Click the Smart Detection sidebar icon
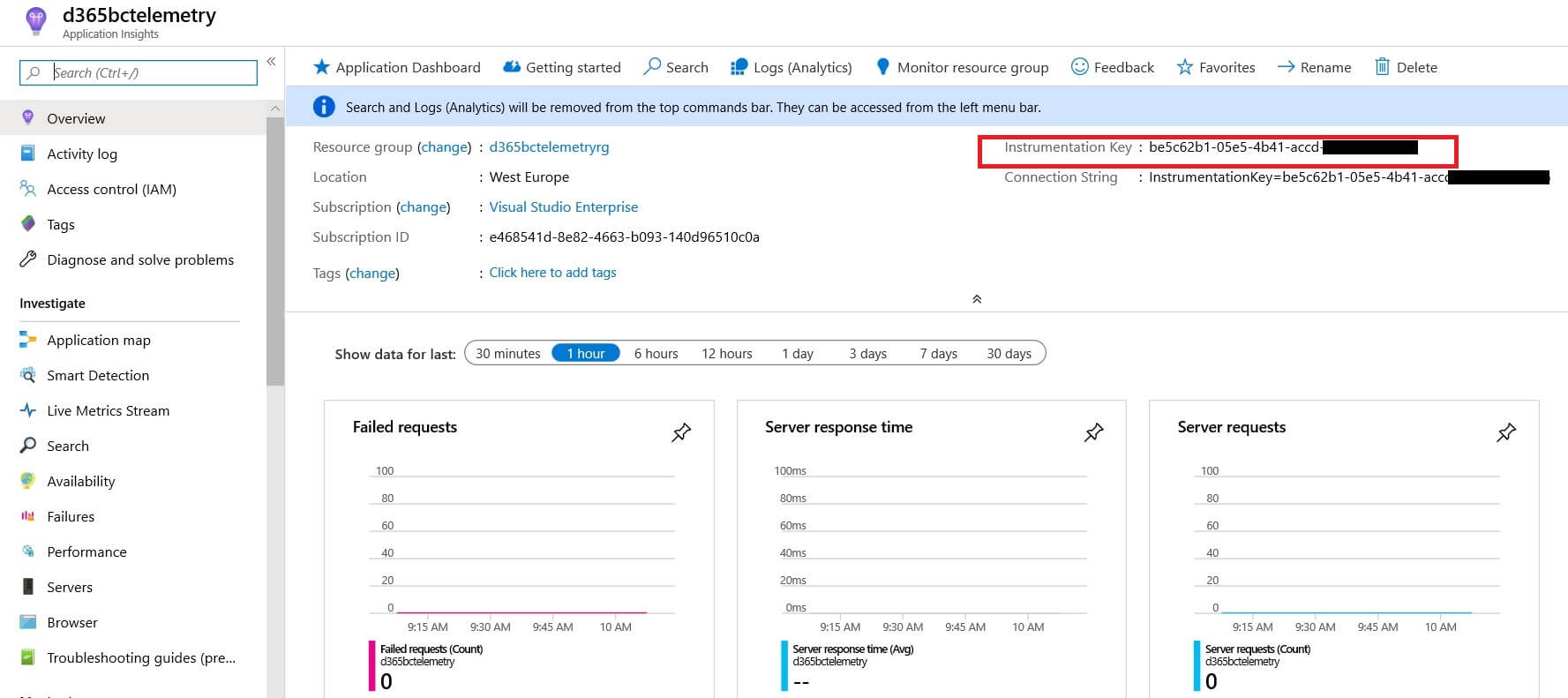This screenshot has height=698, width=1568. point(28,375)
